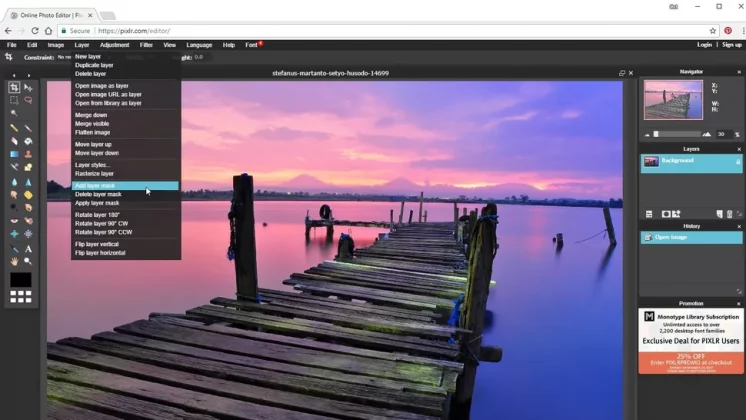This screenshot has height=420, width=746.
Task: Click the layer mask icon in Layers panel
Action: point(666,214)
